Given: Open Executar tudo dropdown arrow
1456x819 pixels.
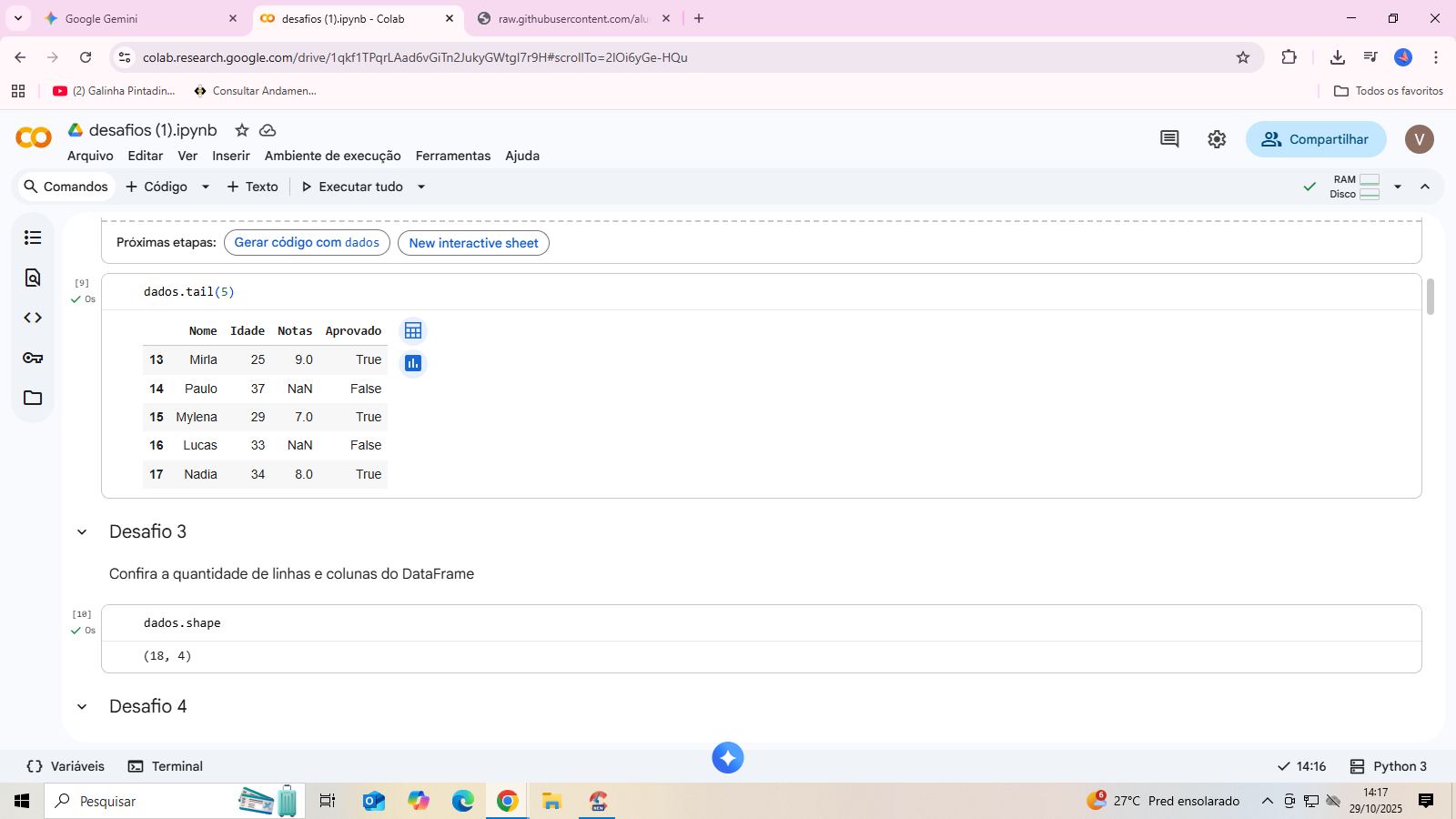Looking at the screenshot, I should click(421, 187).
